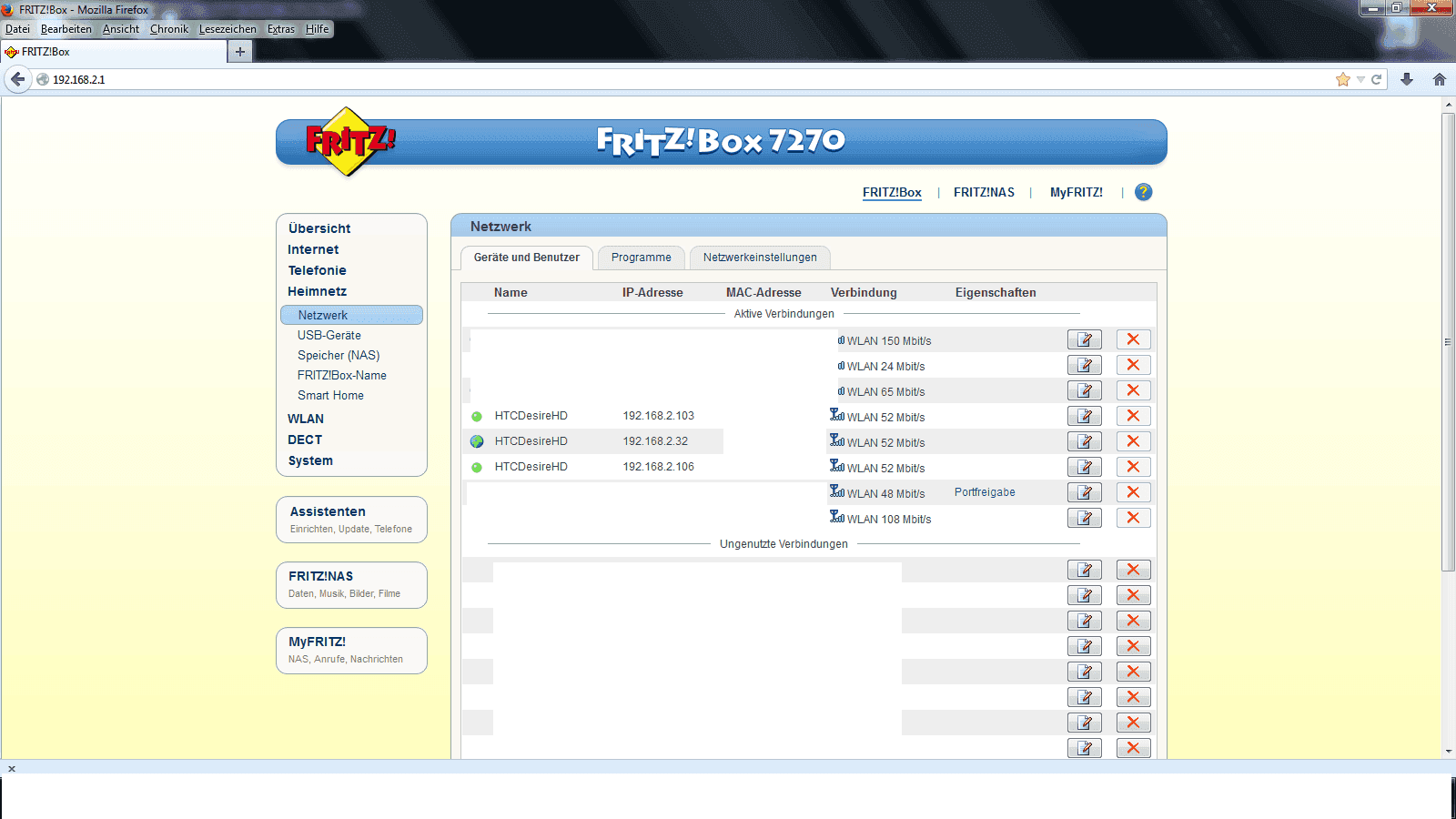
Task: Edit HTCDesireHD entry with IP 192.168.2.32
Action: (1085, 441)
